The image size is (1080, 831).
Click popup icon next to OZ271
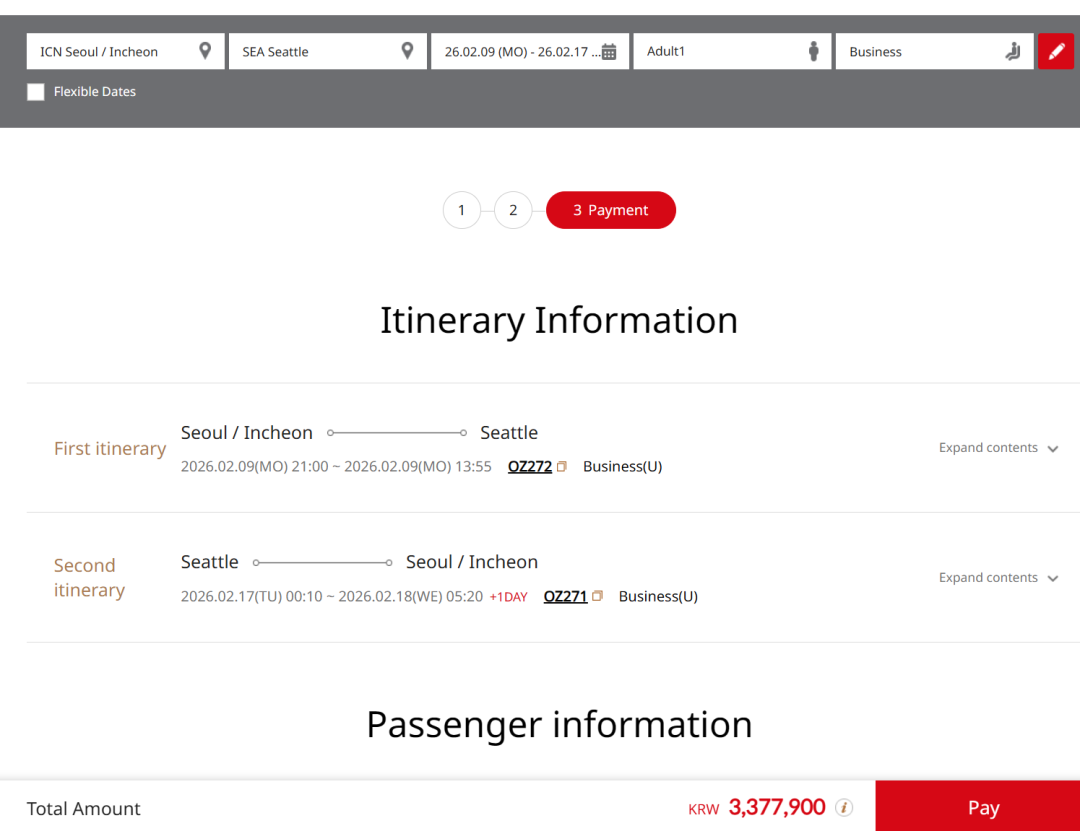tap(597, 596)
